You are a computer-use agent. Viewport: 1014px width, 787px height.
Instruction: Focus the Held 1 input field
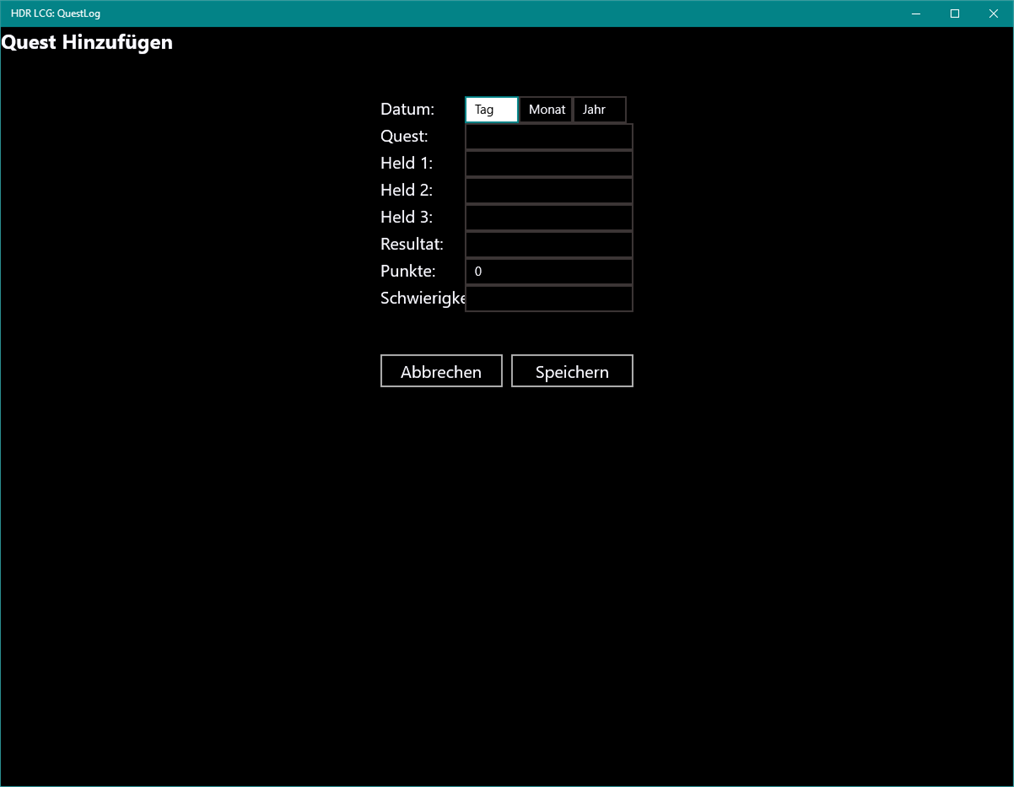pyautogui.click(x=548, y=162)
